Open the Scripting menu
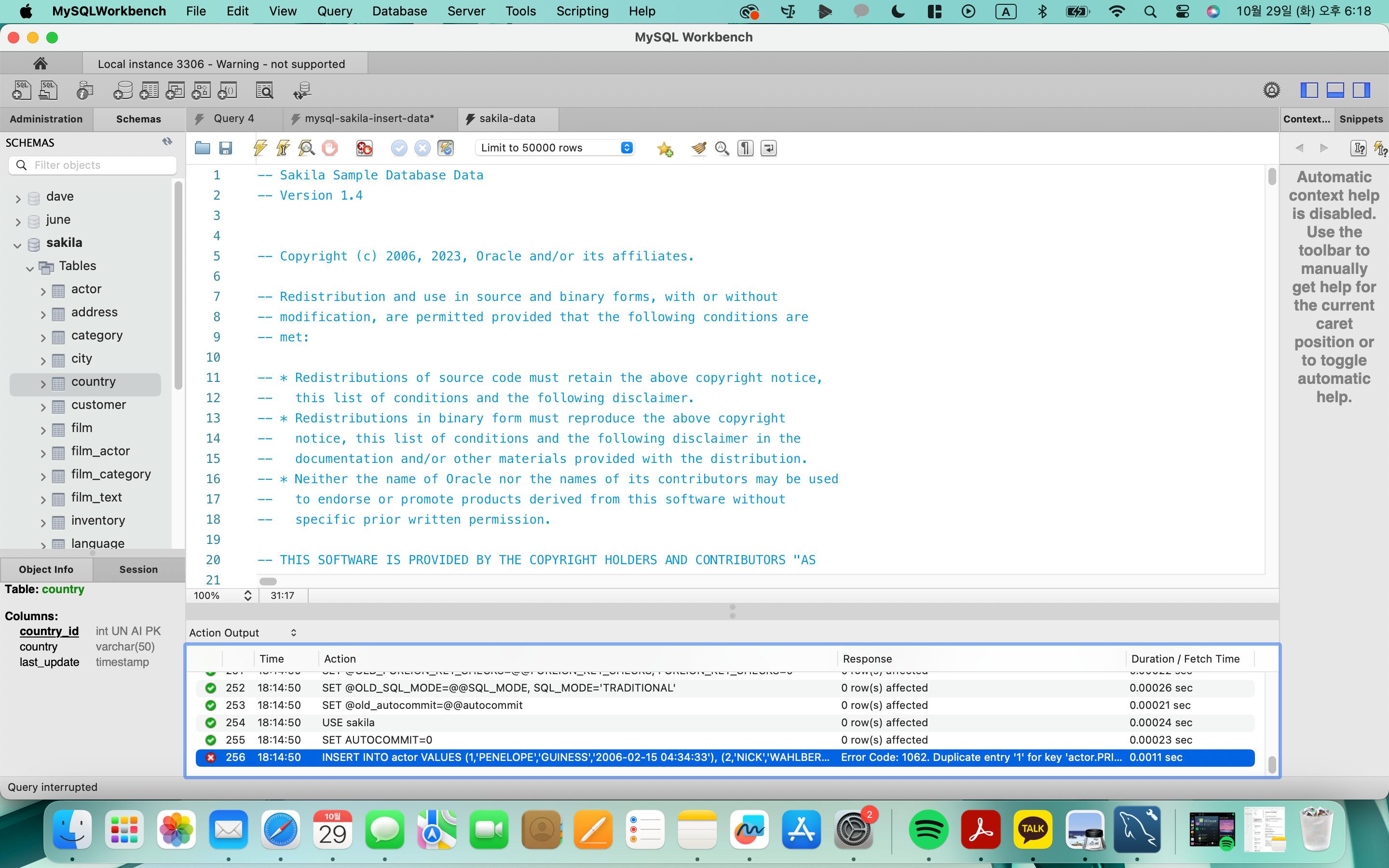Viewport: 1389px width, 868px height. point(582,11)
